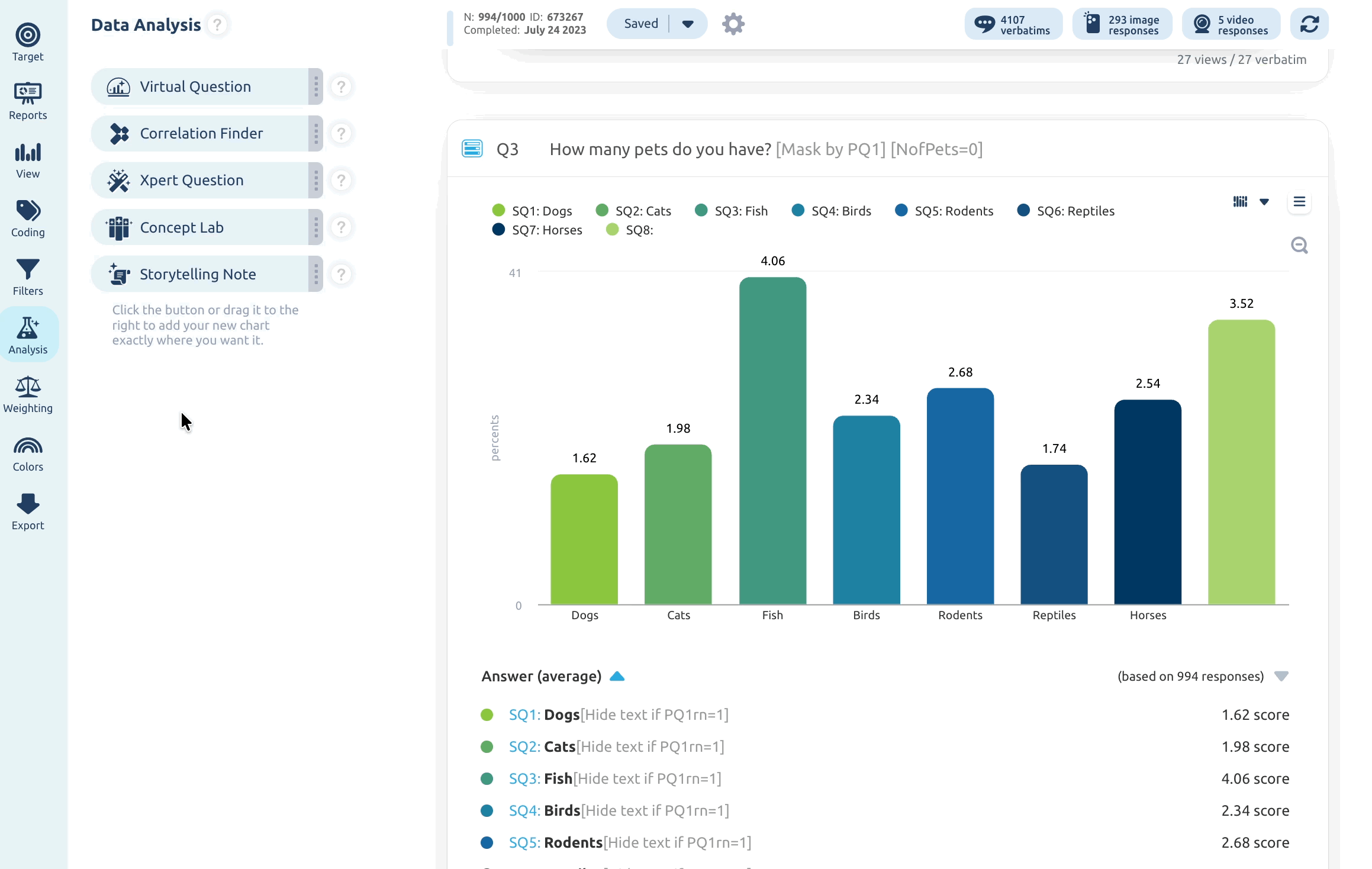
Task: Toggle SQ7: Horses legend series
Action: (537, 230)
